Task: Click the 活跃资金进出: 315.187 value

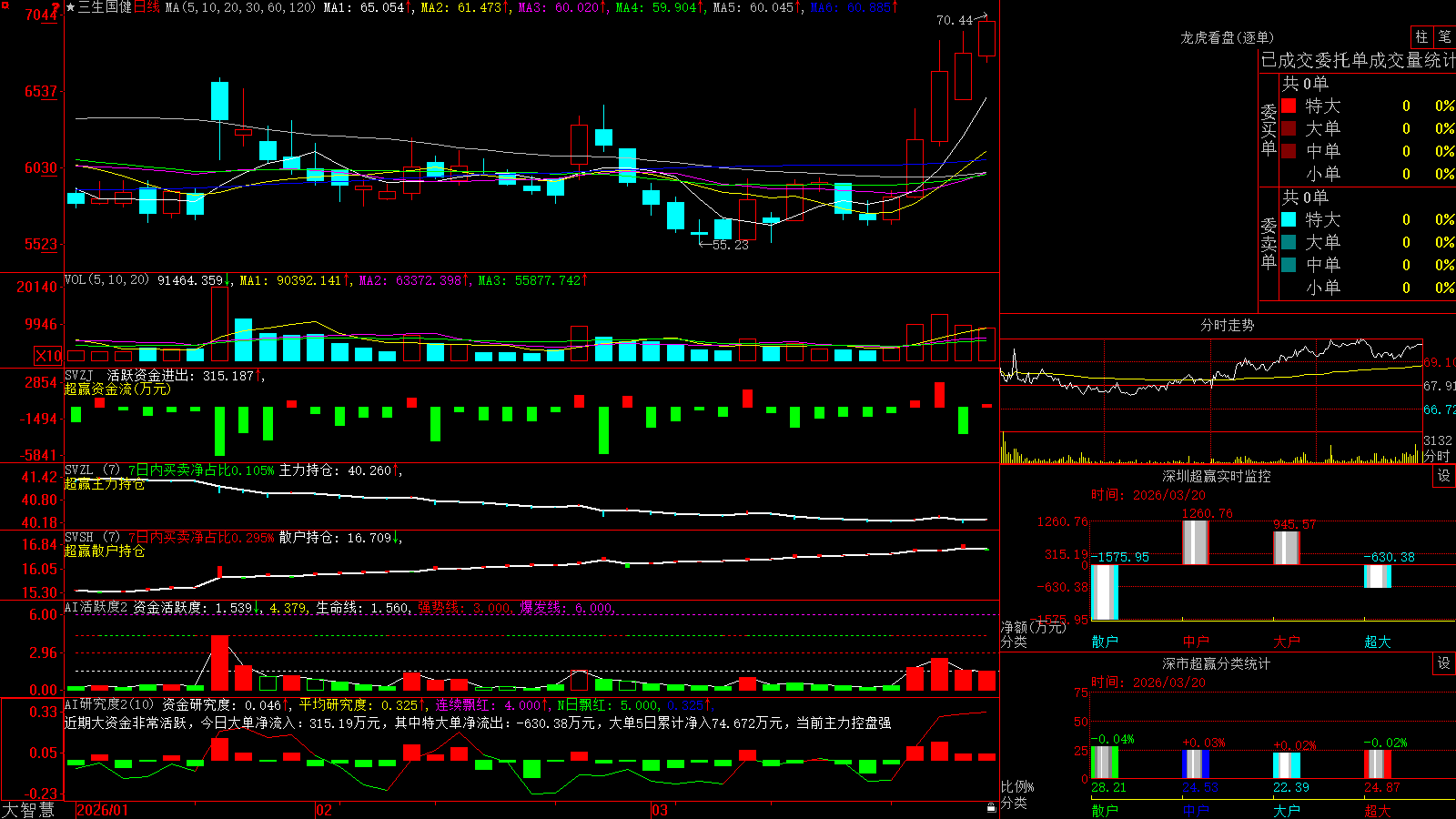Action: click(x=180, y=376)
